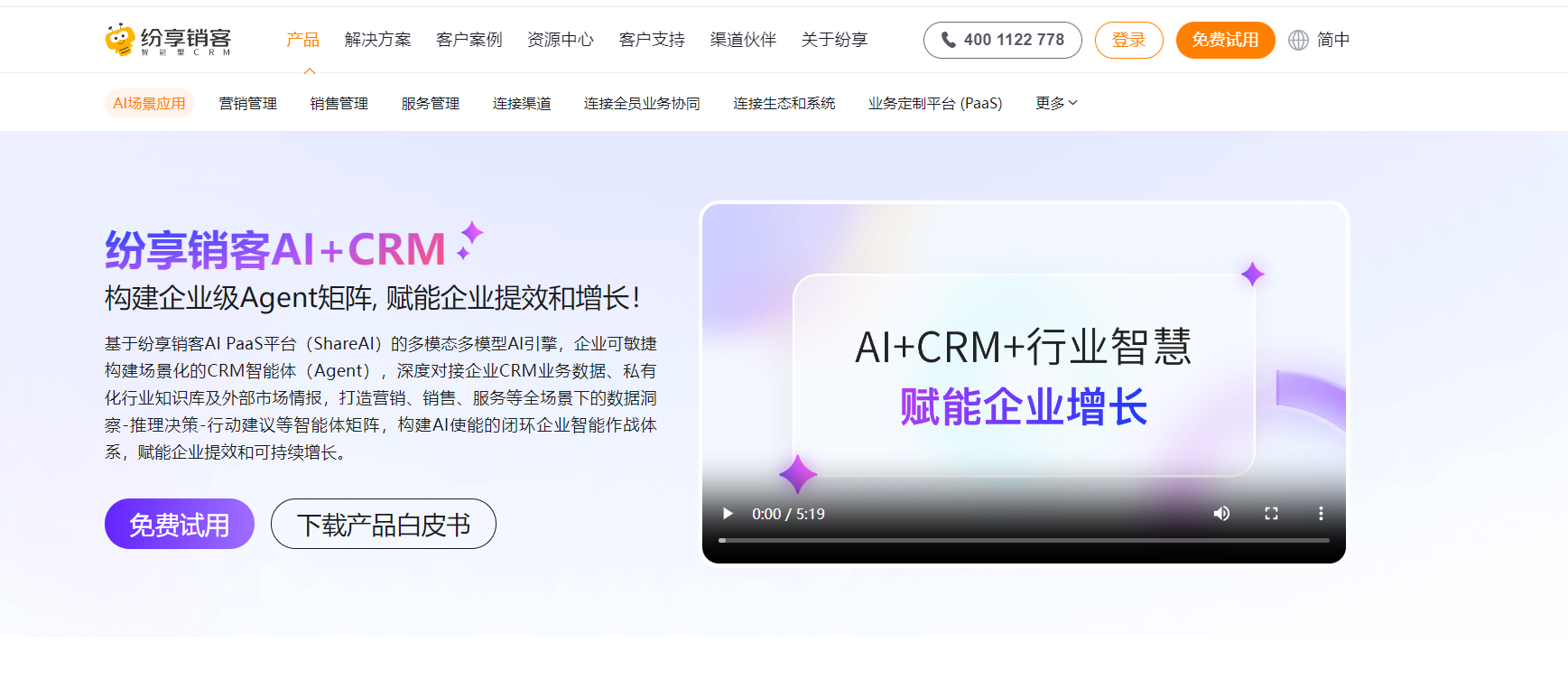Open the 产品 navigation menu
Viewport: 1568px width, 689px height.
[302, 40]
